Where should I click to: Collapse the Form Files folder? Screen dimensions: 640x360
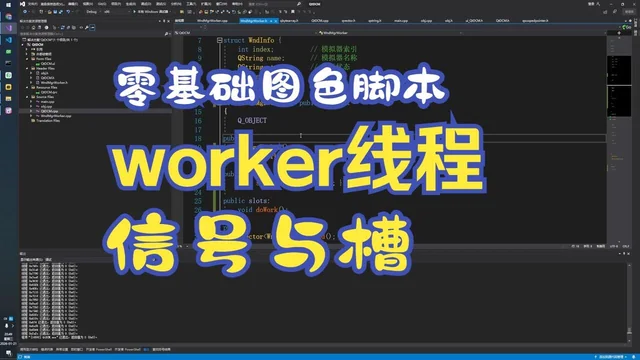27,59
